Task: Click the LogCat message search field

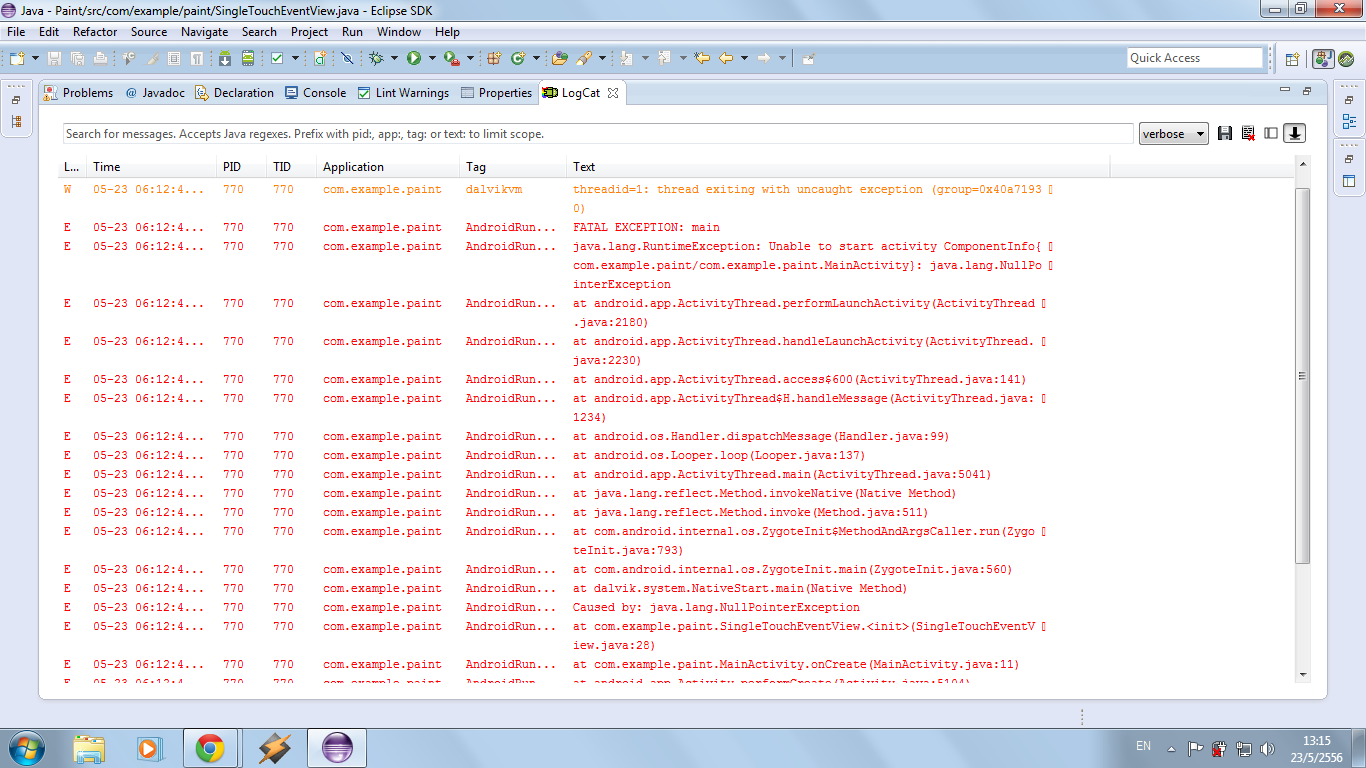Action: [x=598, y=134]
